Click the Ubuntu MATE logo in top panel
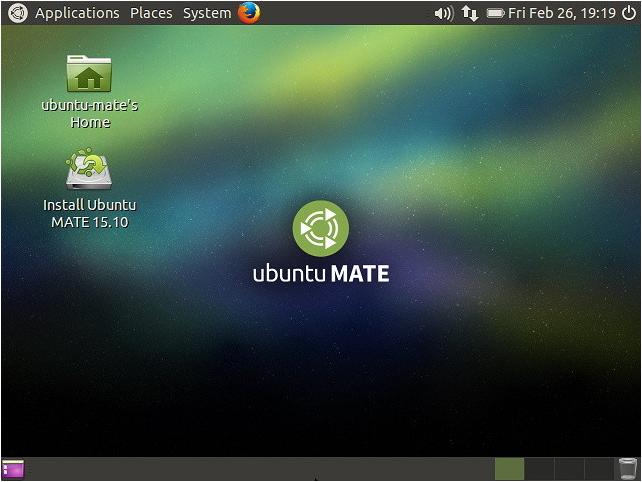The width and height of the screenshot is (642, 482). (17, 13)
